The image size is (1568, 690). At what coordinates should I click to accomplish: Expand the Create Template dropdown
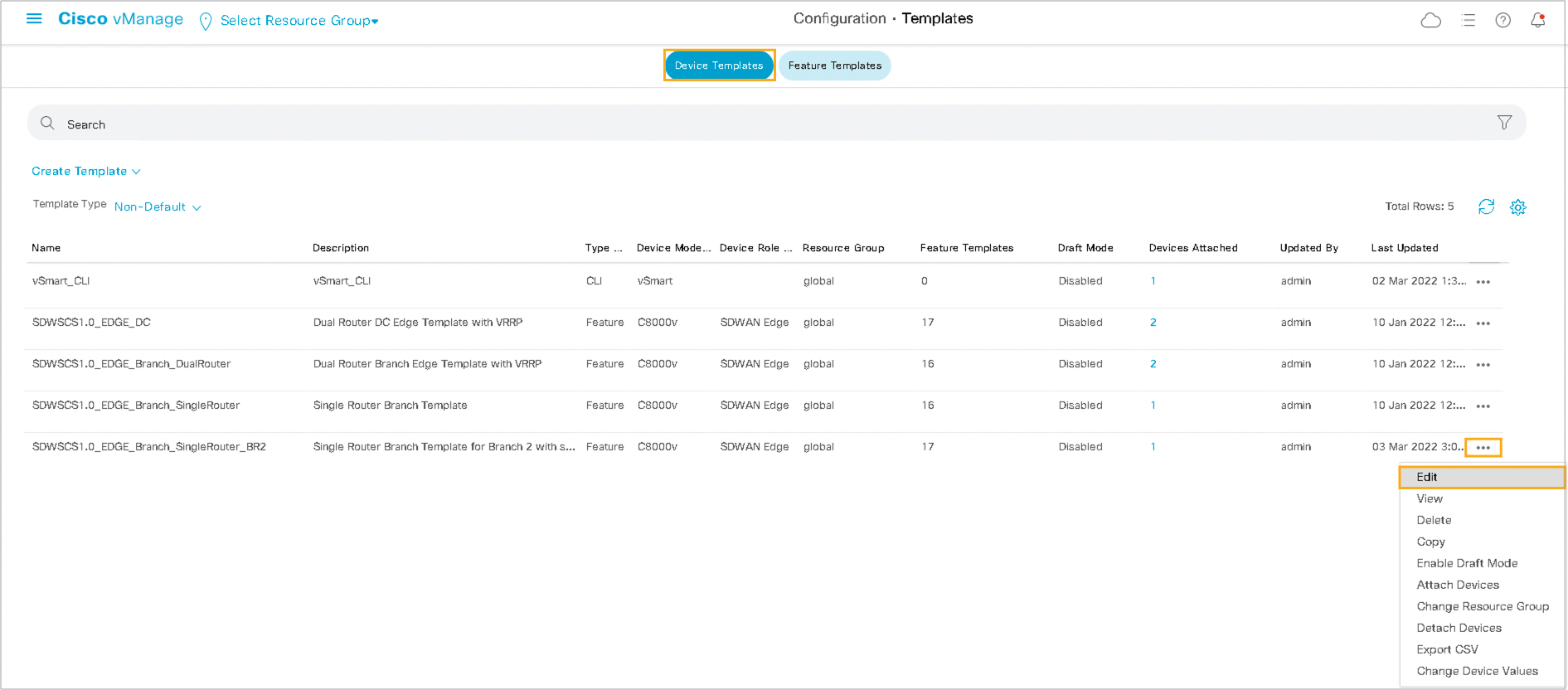point(86,171)
